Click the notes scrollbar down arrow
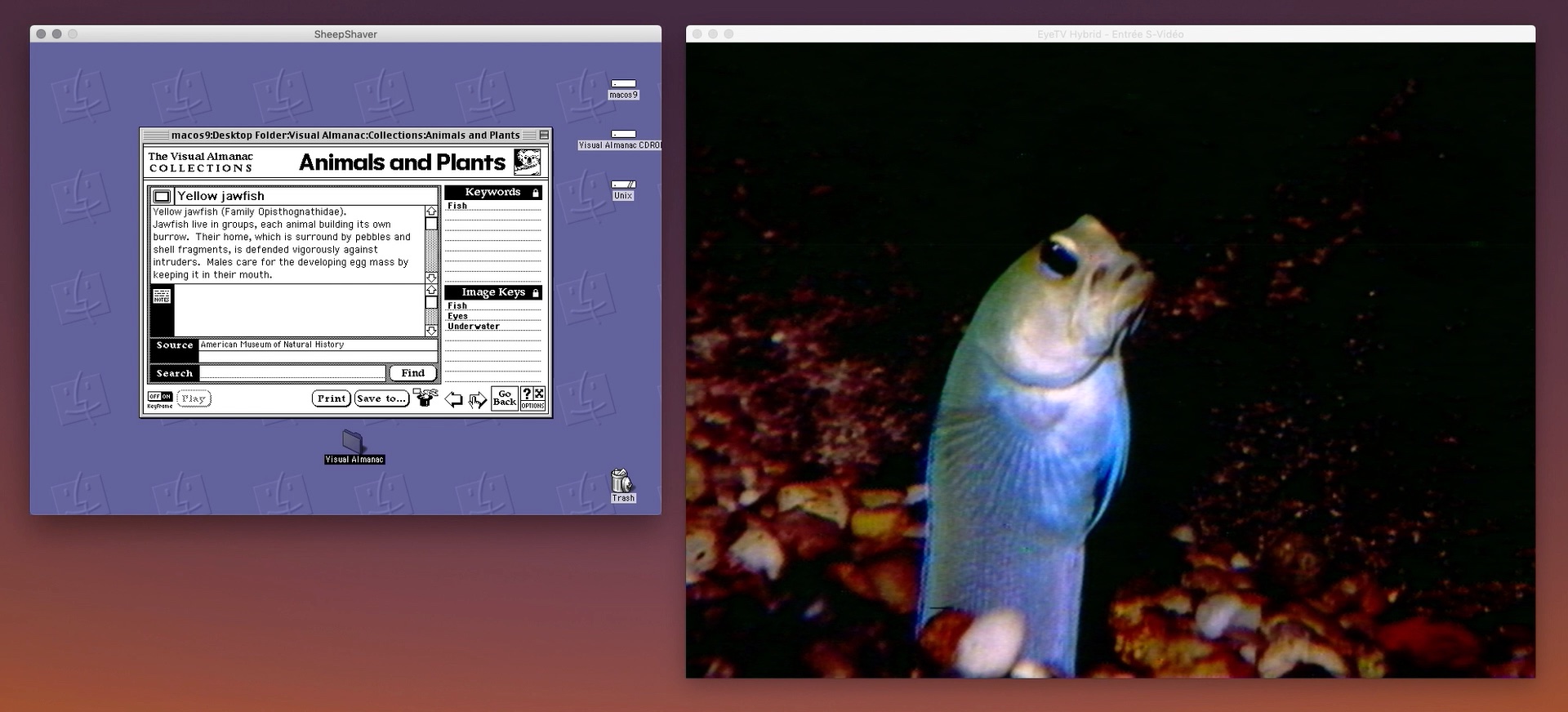This screenshot has height=712, width=1568. point(431,331)
